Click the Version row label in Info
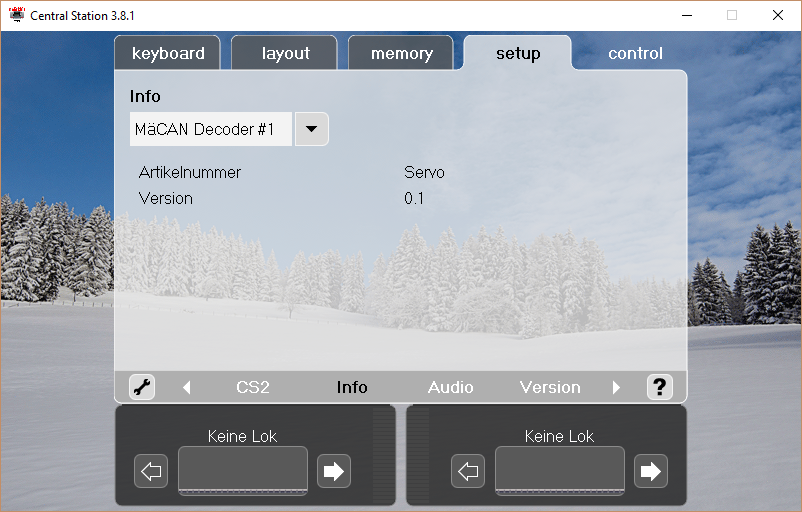The width and height of the screenshot is (802, 512). coord(166,198)
